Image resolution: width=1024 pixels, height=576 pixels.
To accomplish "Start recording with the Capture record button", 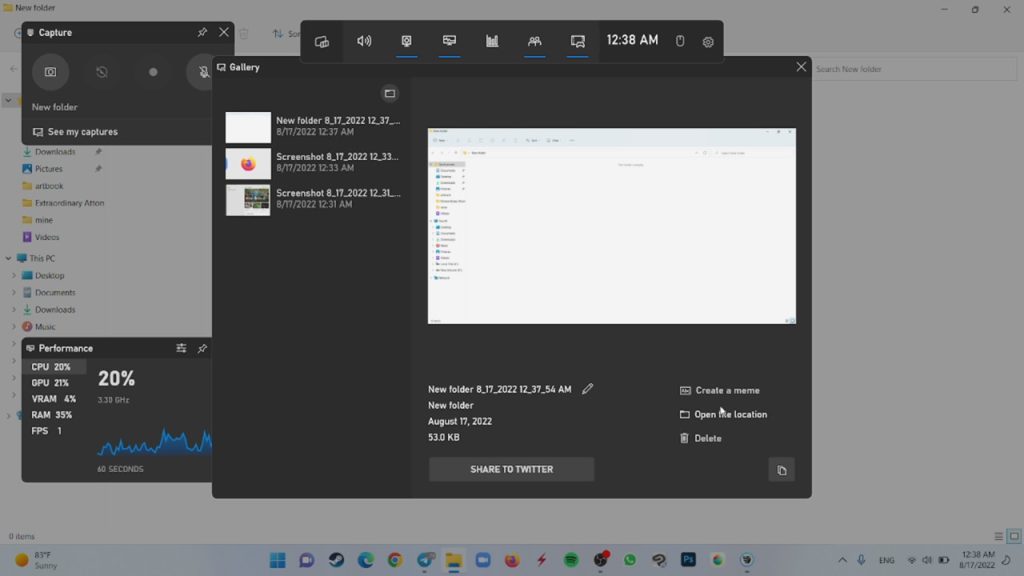I will coord(153,72).
